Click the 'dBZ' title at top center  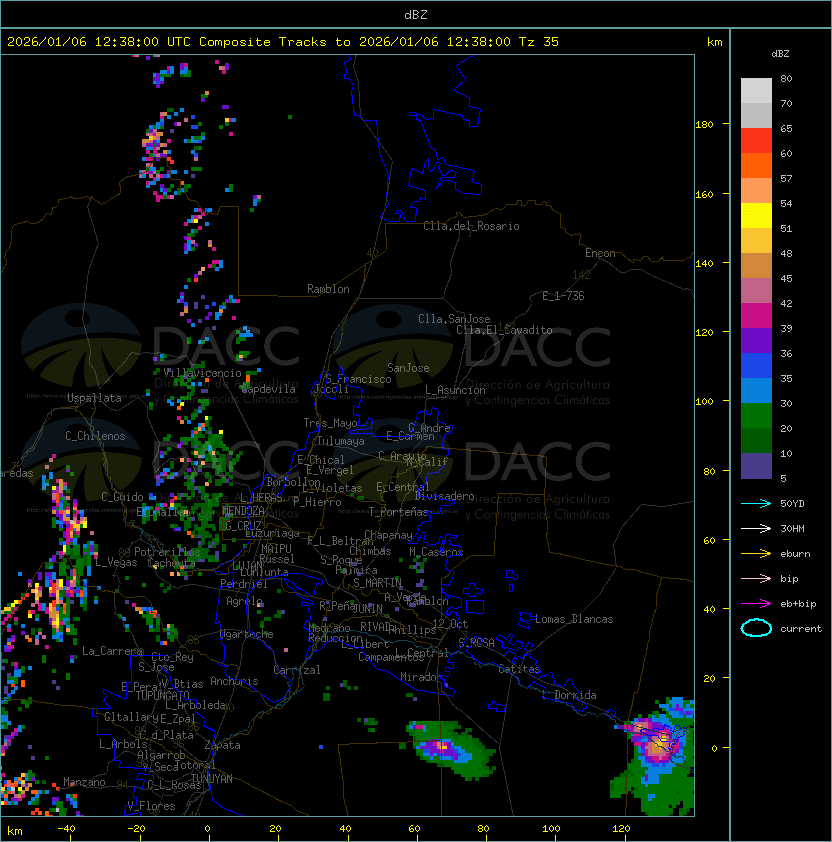[x=416, y=15]
